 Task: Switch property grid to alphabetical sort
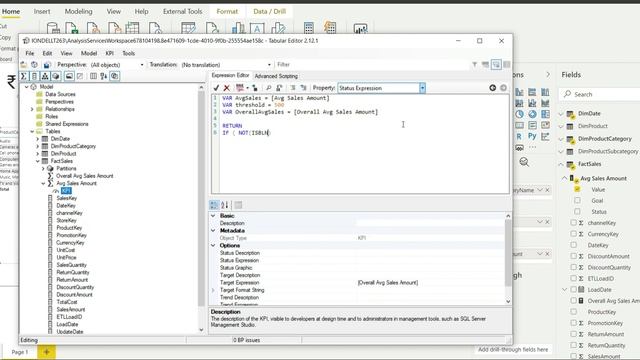click(x=225, y=205)
